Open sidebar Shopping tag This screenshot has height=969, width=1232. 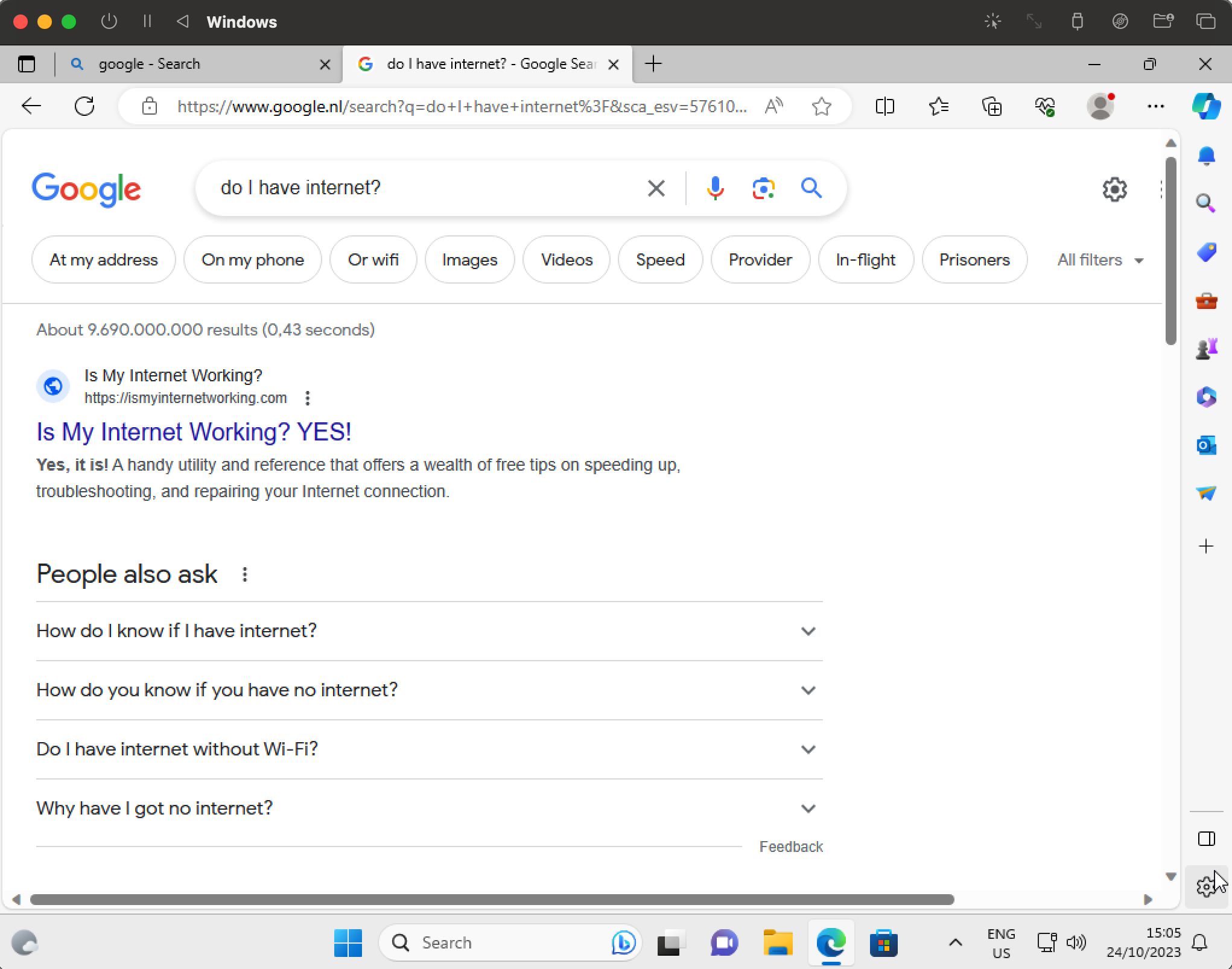(1206, 252)
